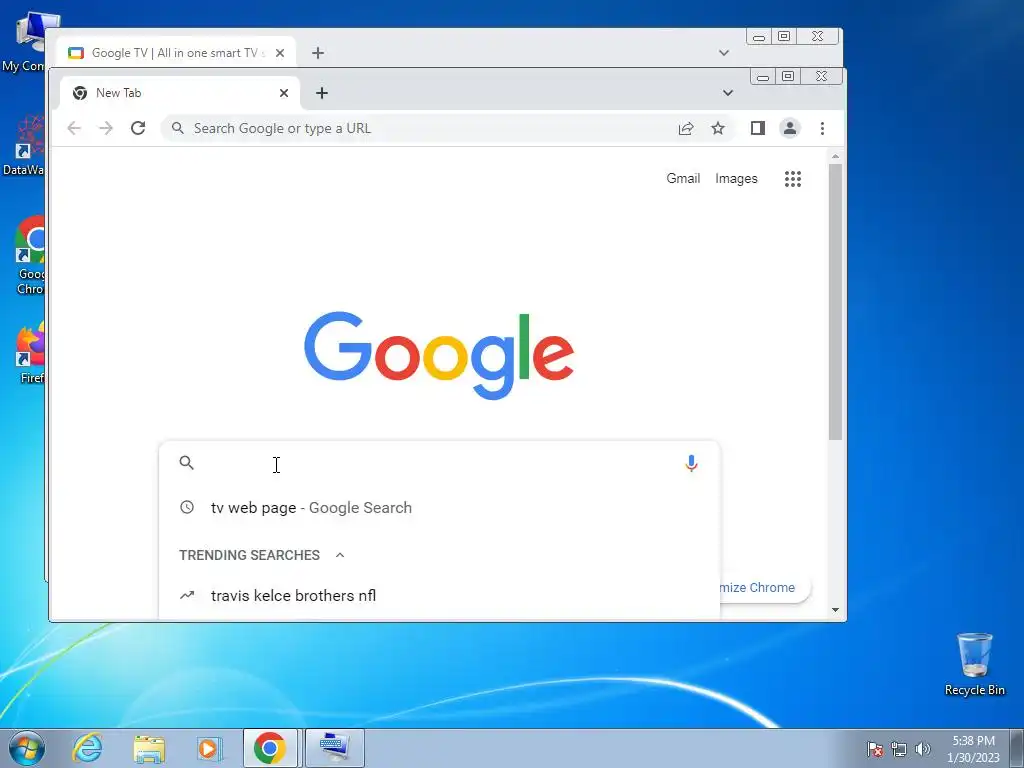Open new tab in front Chrome window
The image size is (1024, 768).
[322, 93]
